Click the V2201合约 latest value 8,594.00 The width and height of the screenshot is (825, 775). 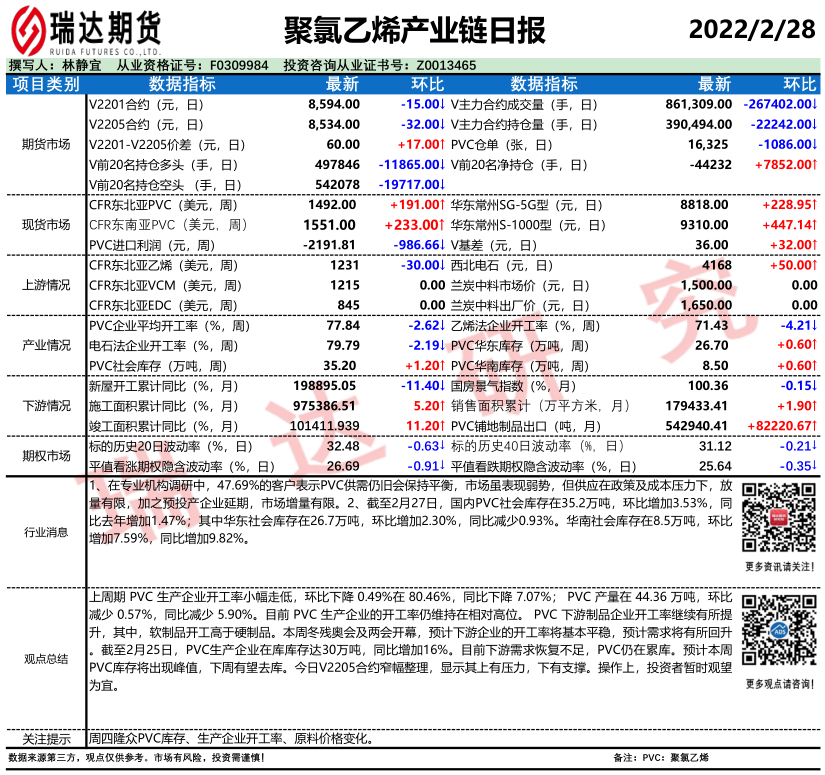point(333,104)
